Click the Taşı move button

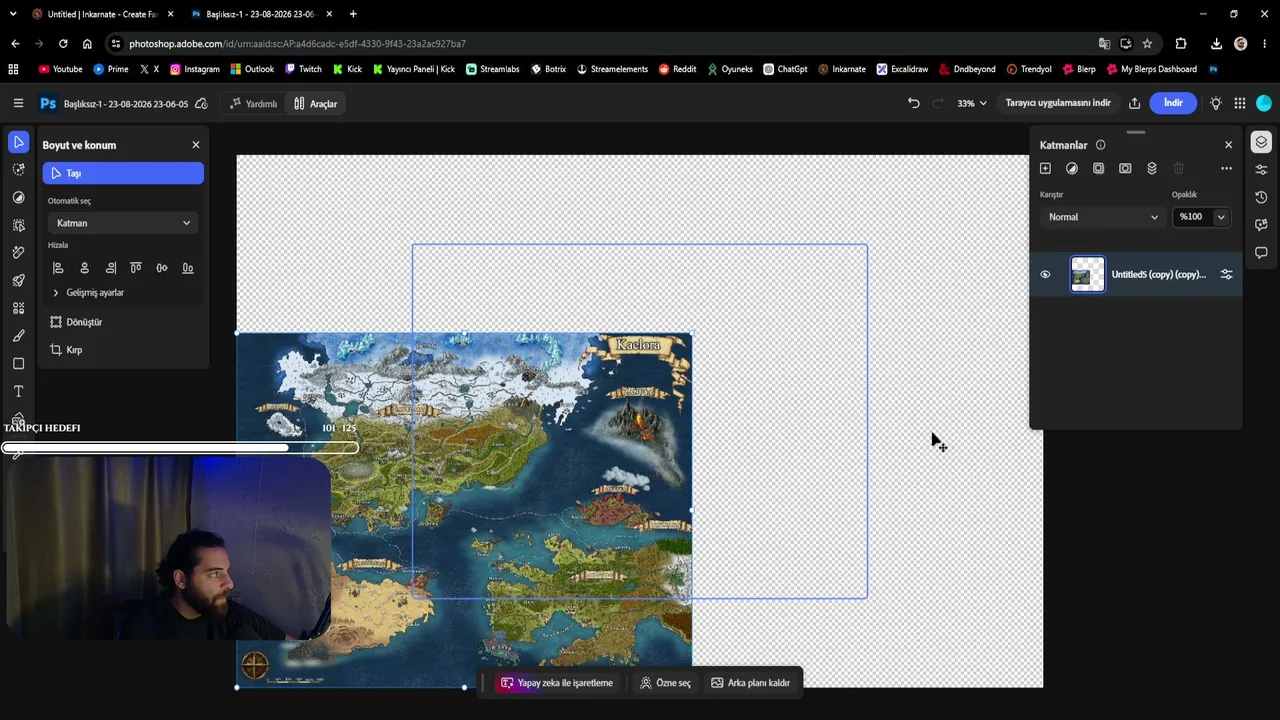click(x=123, y=173)
